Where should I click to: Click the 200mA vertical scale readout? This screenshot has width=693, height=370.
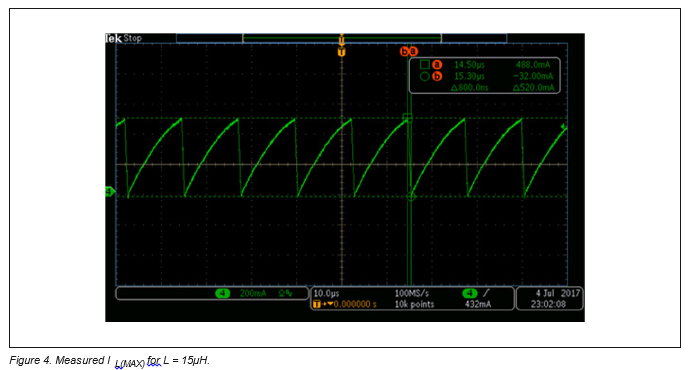click(x=253, y=294)
